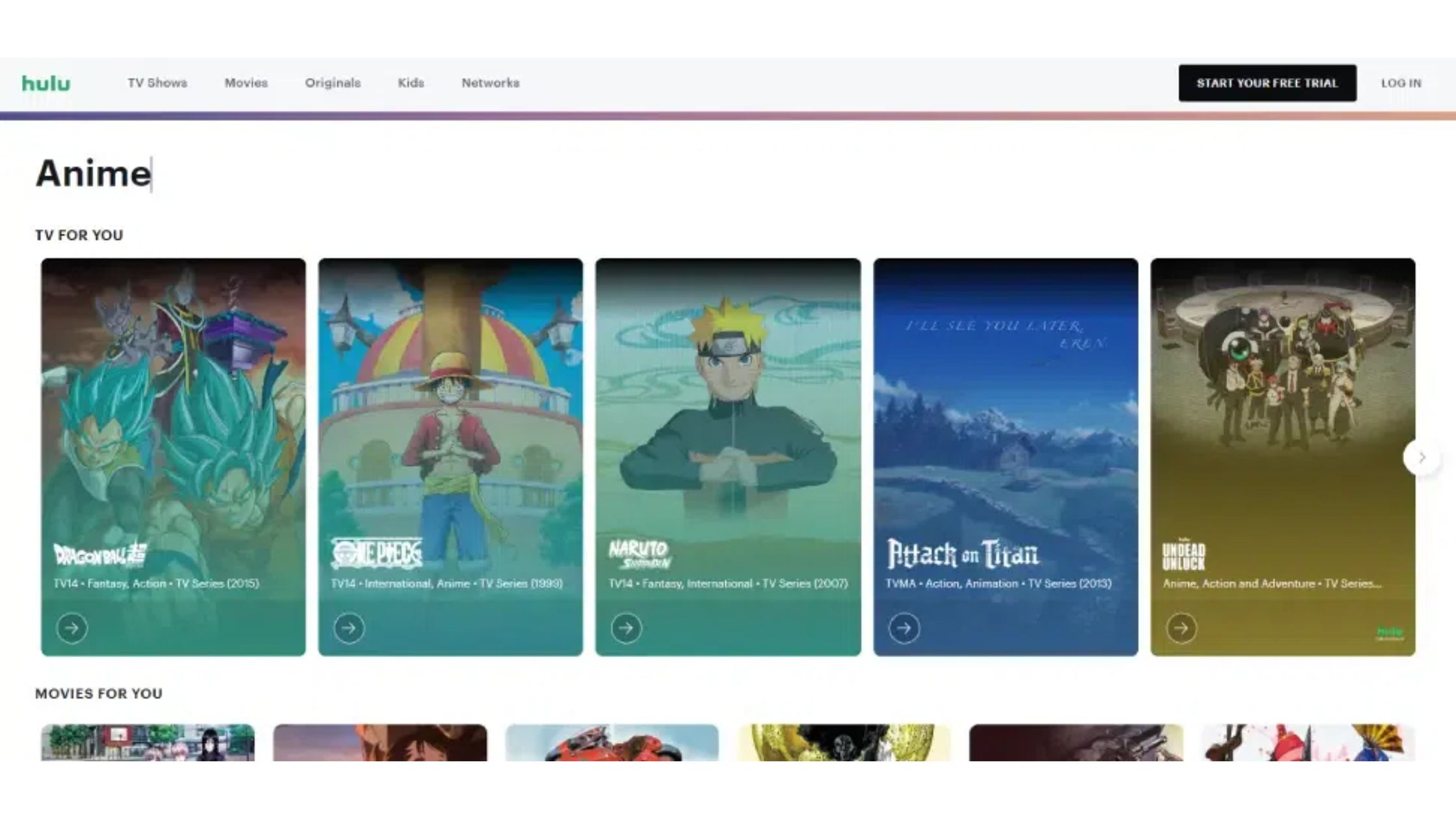Click Start Your Free Trial button

tap(1267, 83)
